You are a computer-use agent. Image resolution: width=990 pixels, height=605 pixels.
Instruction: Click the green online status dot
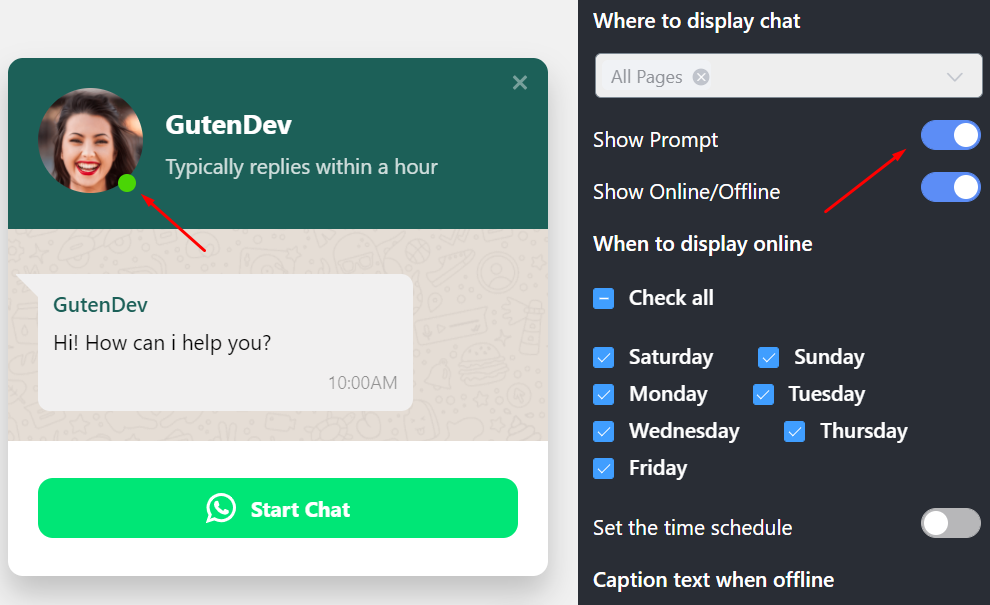127,183
